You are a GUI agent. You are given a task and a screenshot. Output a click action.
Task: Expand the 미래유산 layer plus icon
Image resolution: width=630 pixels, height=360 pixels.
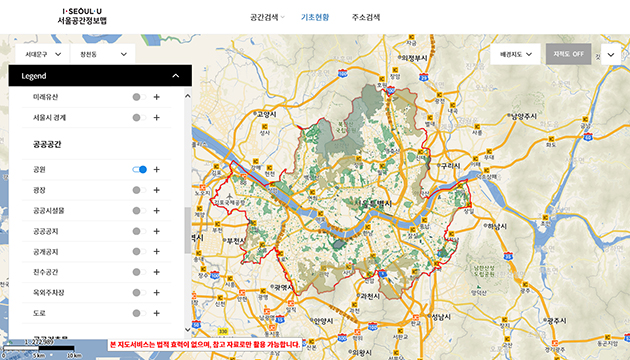pos(157,97)
